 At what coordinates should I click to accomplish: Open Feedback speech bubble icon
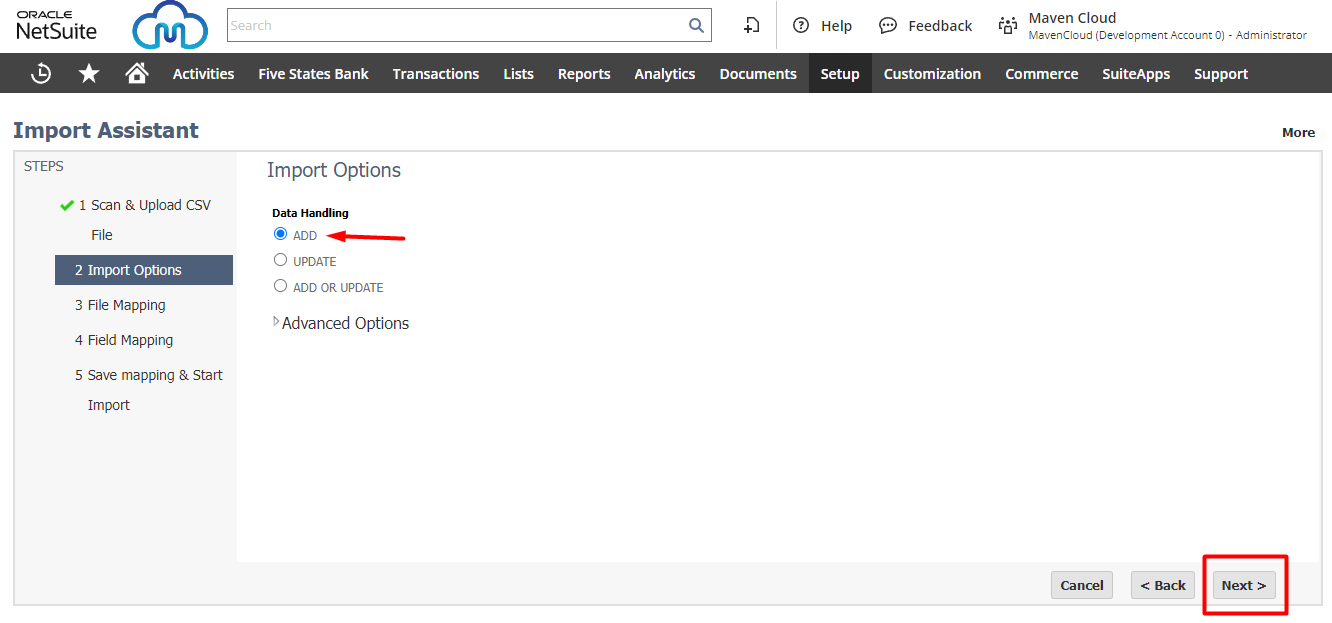888,26
